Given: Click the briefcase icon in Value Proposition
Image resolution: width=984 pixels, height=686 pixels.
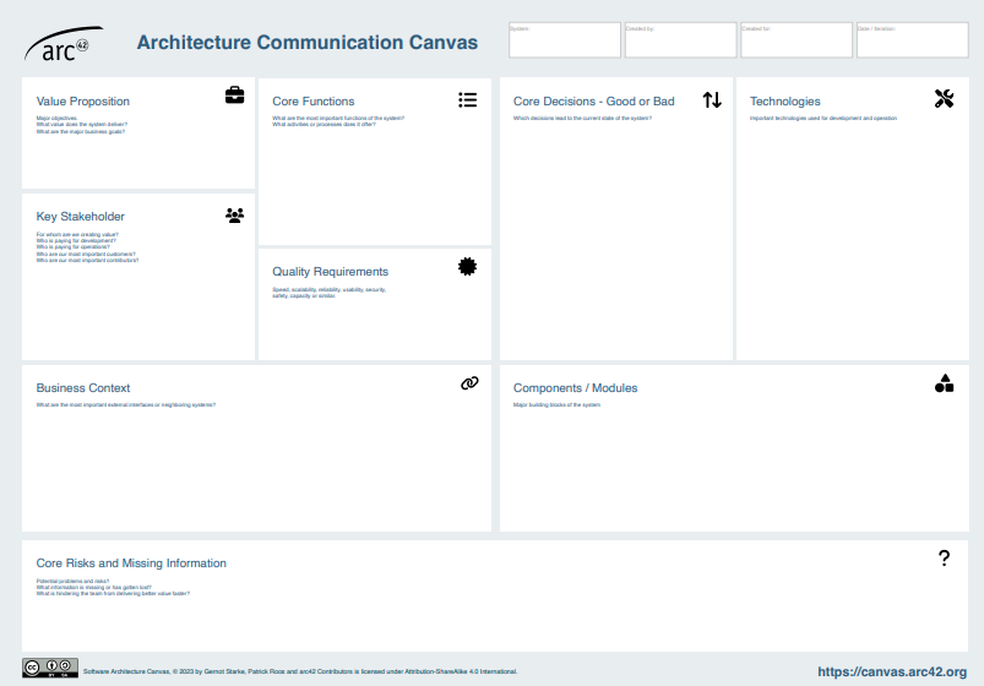Looking at the screenshot, I should point(234,95).
